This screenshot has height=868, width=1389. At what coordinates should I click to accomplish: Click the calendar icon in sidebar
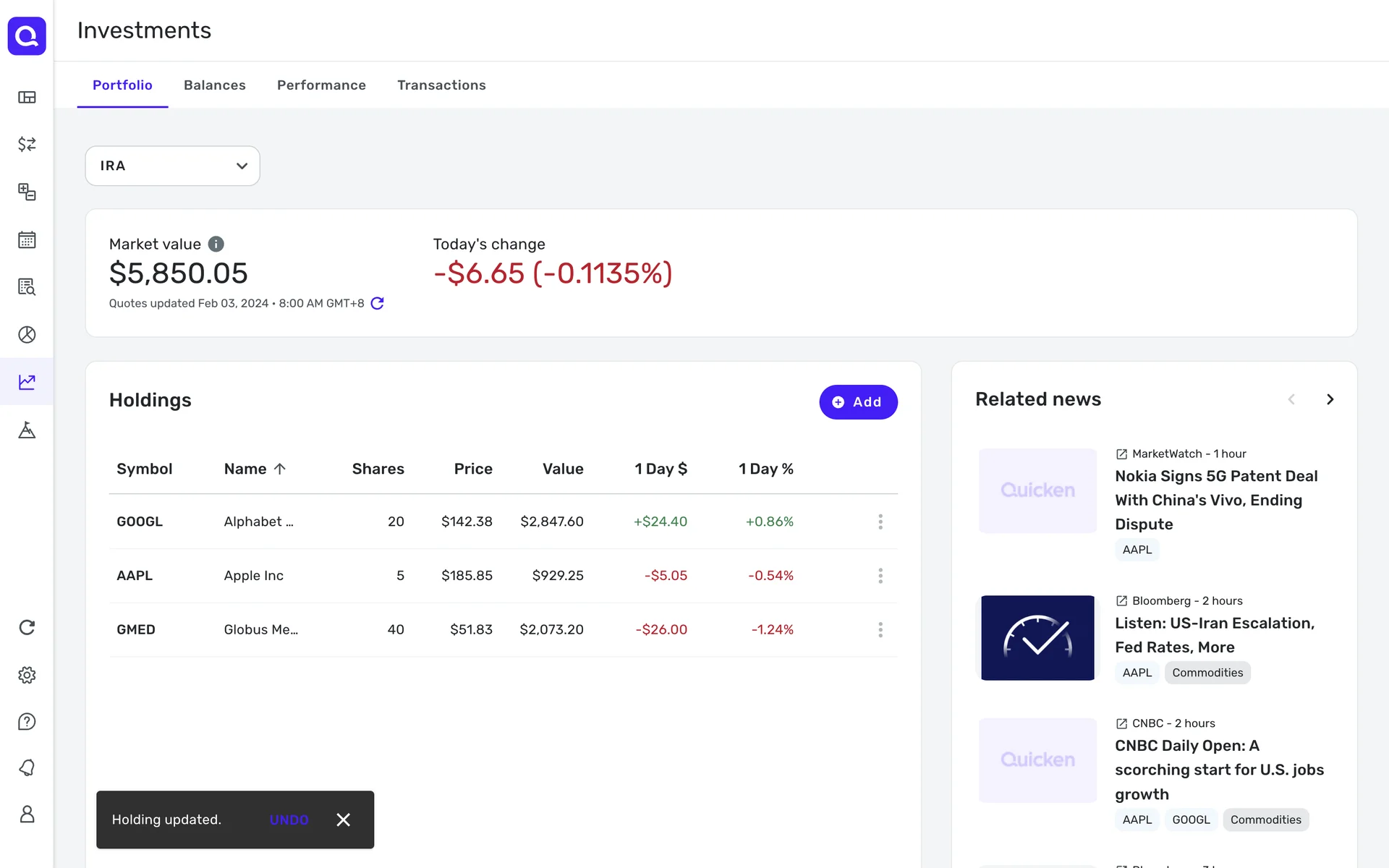click(27, 239)
